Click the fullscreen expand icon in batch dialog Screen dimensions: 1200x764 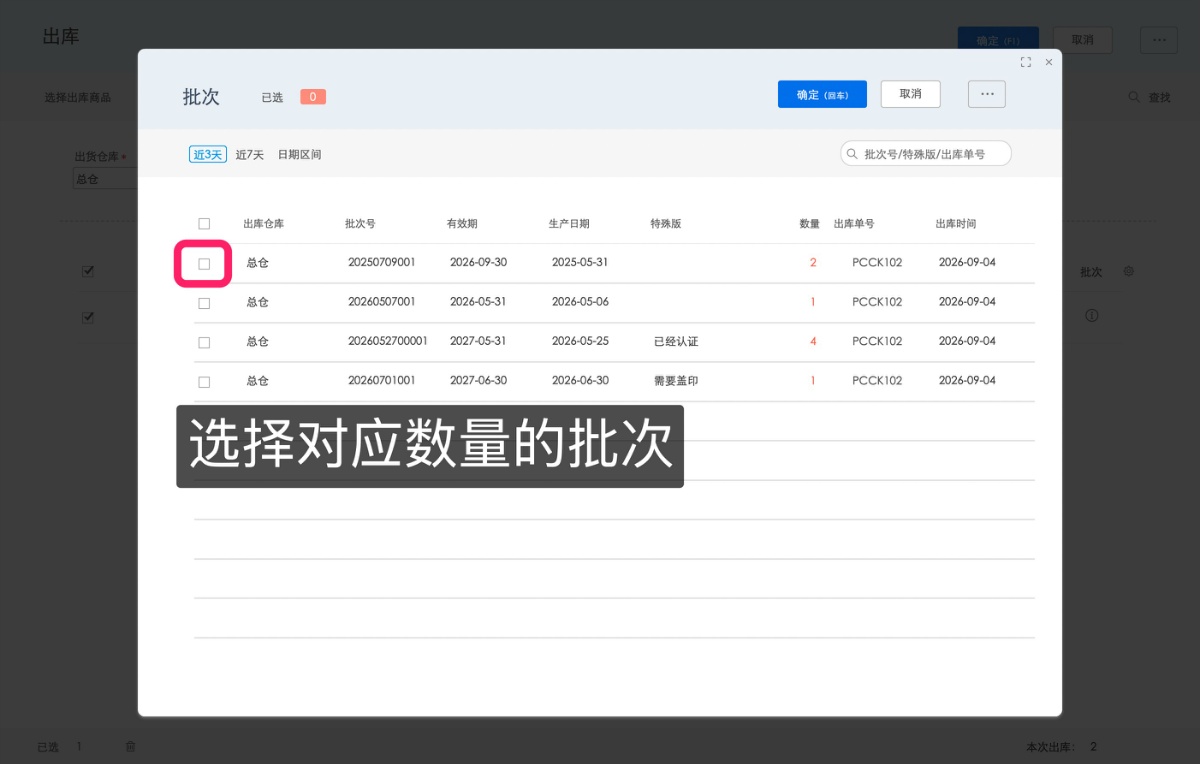pyautogui.click(x=1025, y=62)
